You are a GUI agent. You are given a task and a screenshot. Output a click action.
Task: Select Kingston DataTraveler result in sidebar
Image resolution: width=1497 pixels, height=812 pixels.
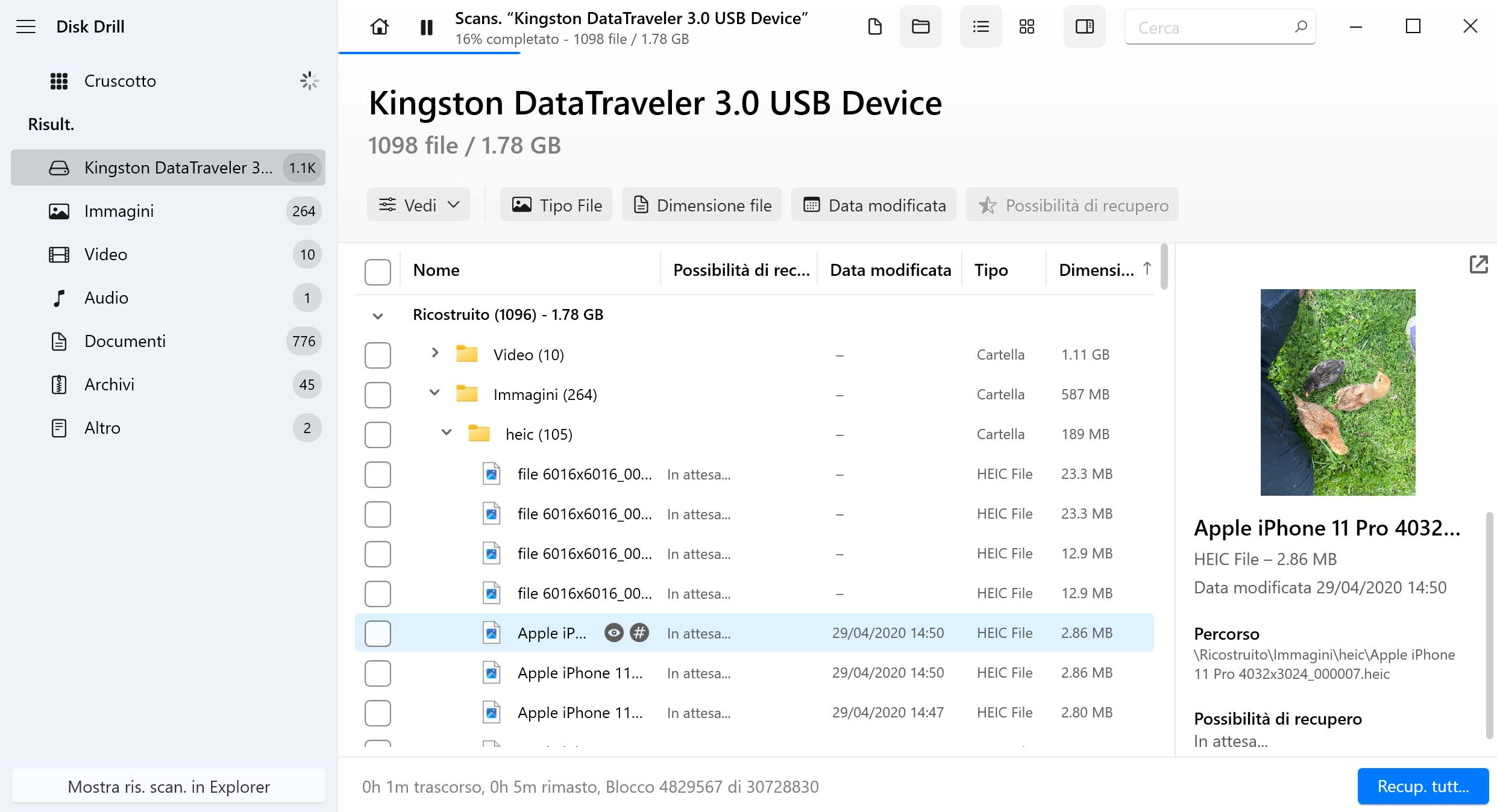(168, 167)
